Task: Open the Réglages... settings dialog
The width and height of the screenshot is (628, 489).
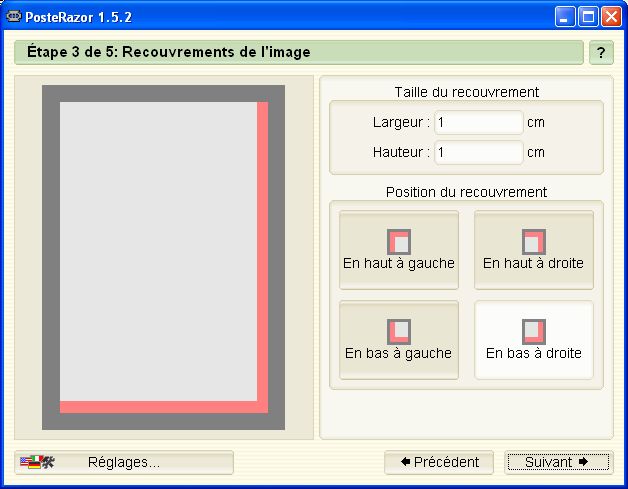Action: [124, 463]
